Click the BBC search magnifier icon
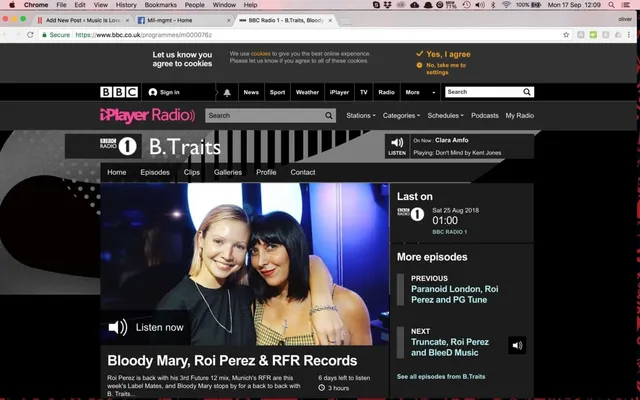The image size is (640, 400). 527,92
